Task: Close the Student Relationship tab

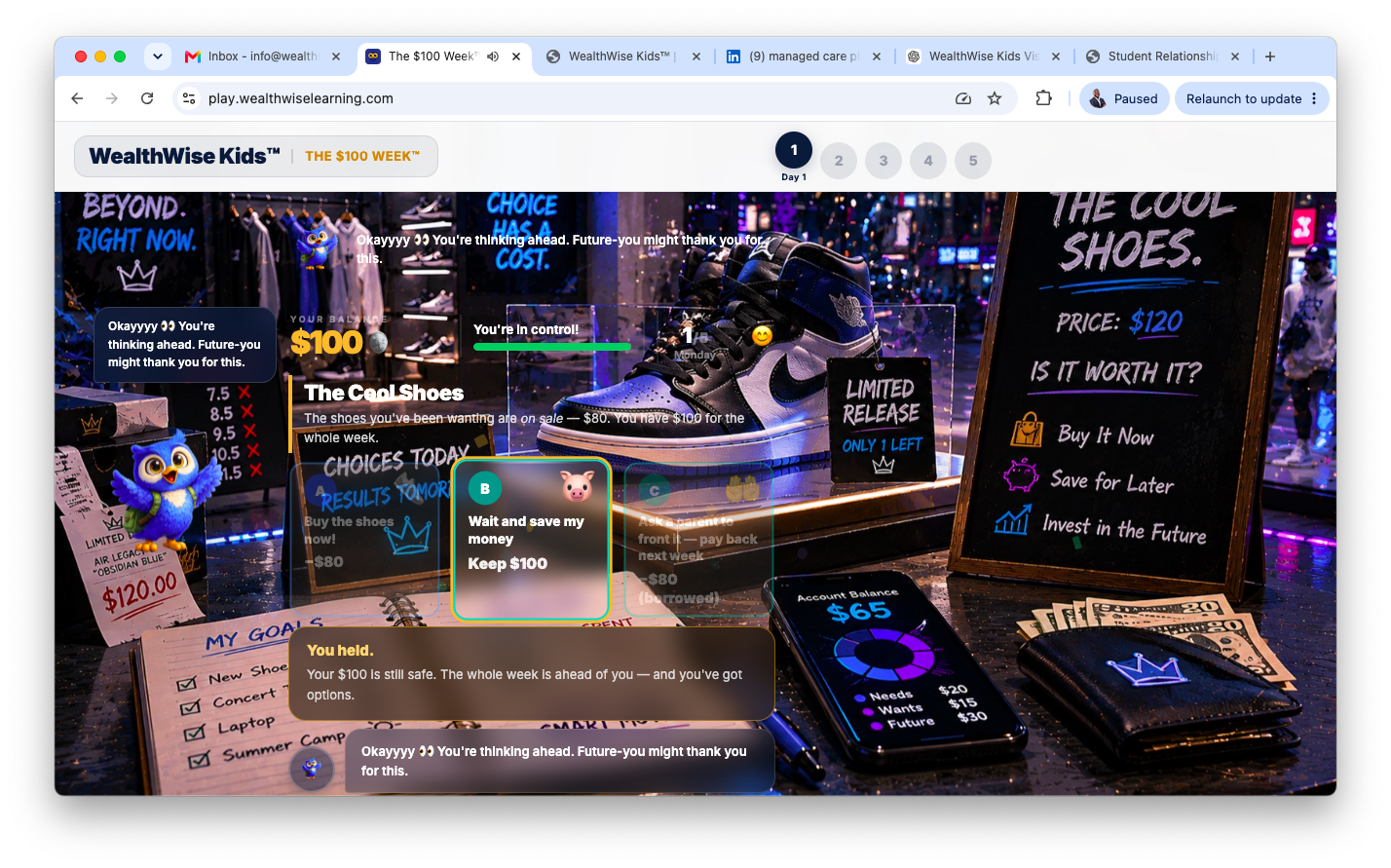Action: (1235, 57)
